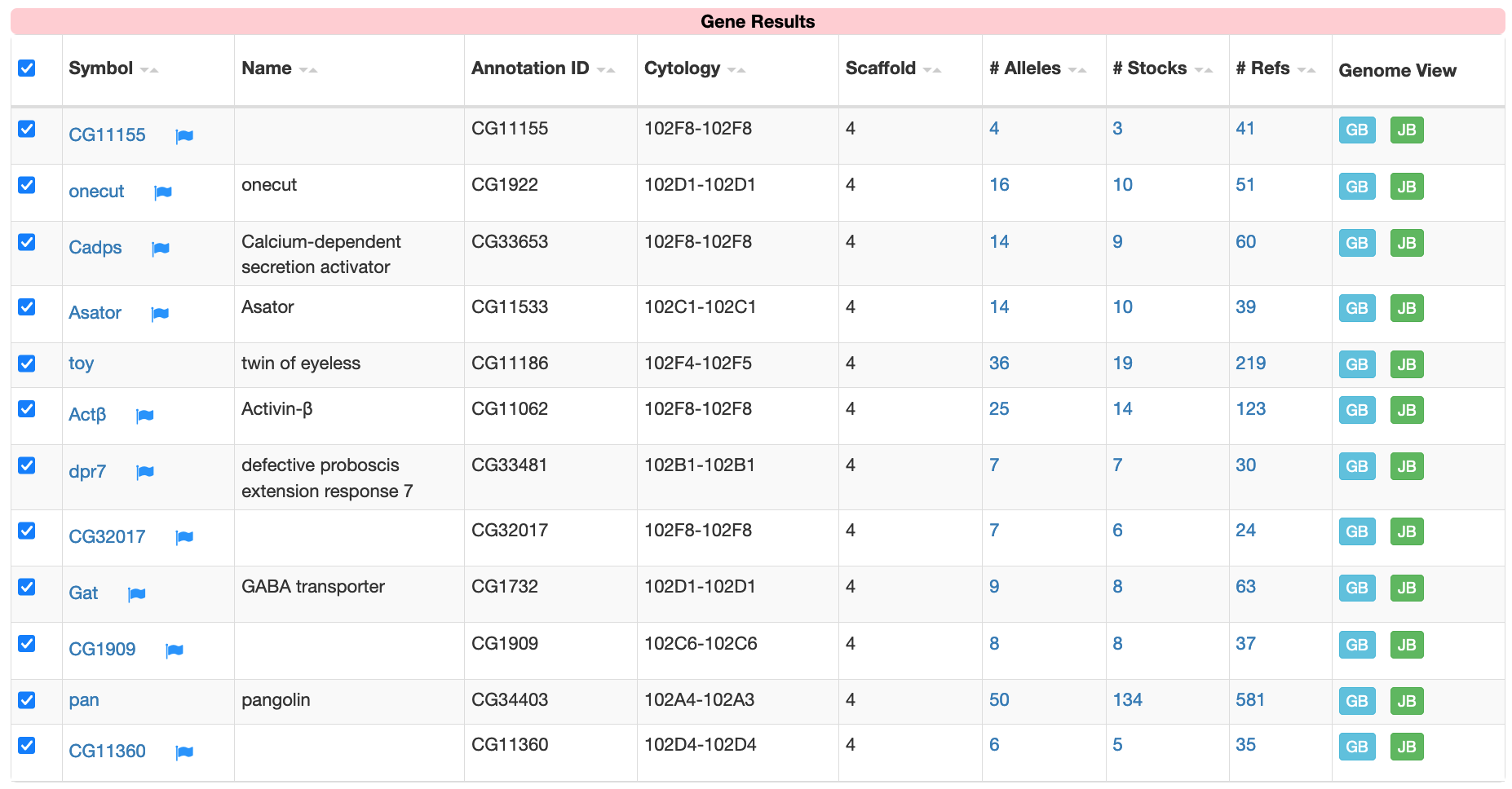Click the flag icon next to Cadps
This screenshot has width=1512, height=789.
(x=161, y=249)
